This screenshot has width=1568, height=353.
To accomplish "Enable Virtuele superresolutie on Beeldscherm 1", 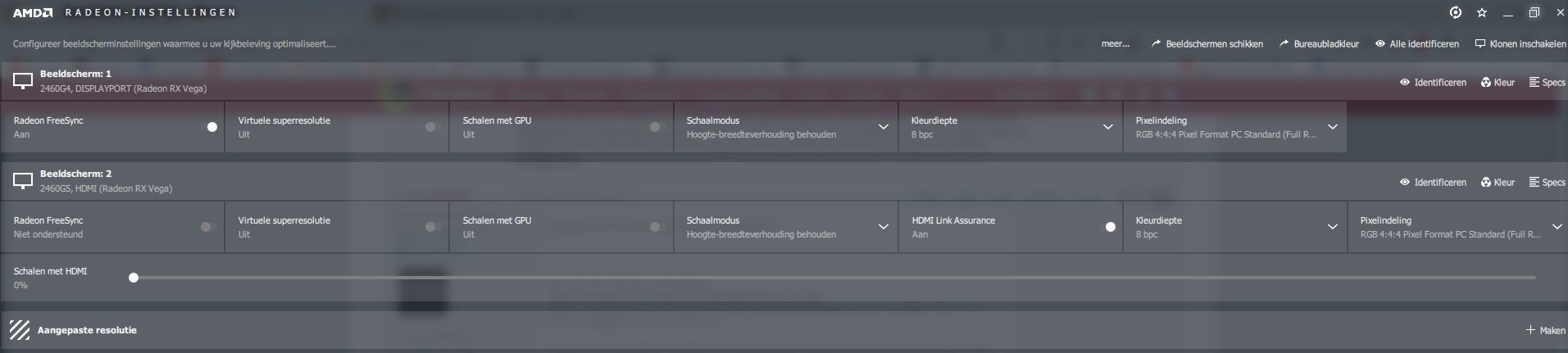I will [x=434, y=127].
